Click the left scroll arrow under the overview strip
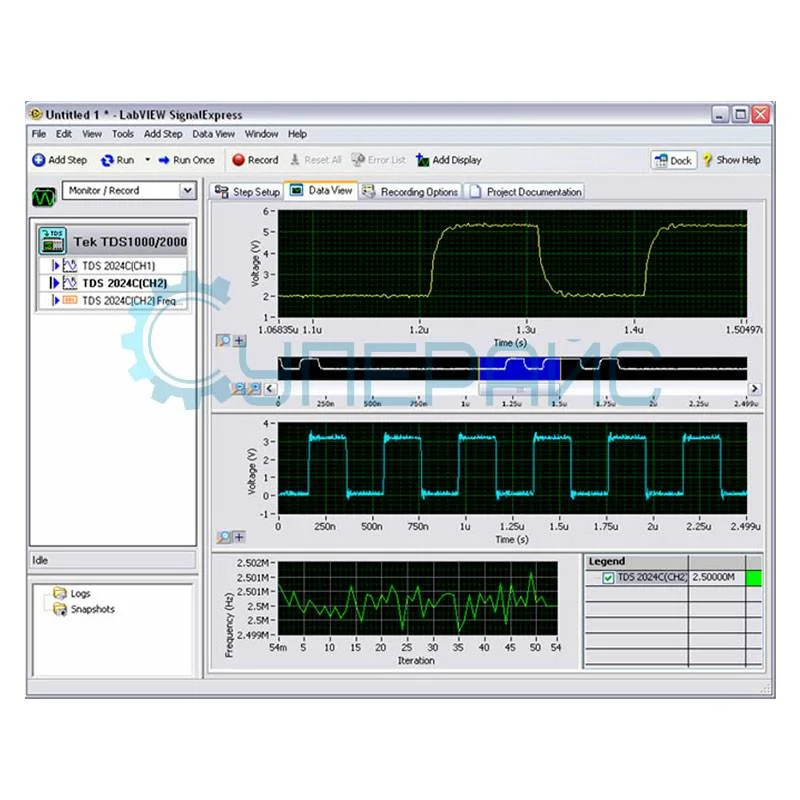This screenshot has width=800, height=800. click(x=268, y=387)
